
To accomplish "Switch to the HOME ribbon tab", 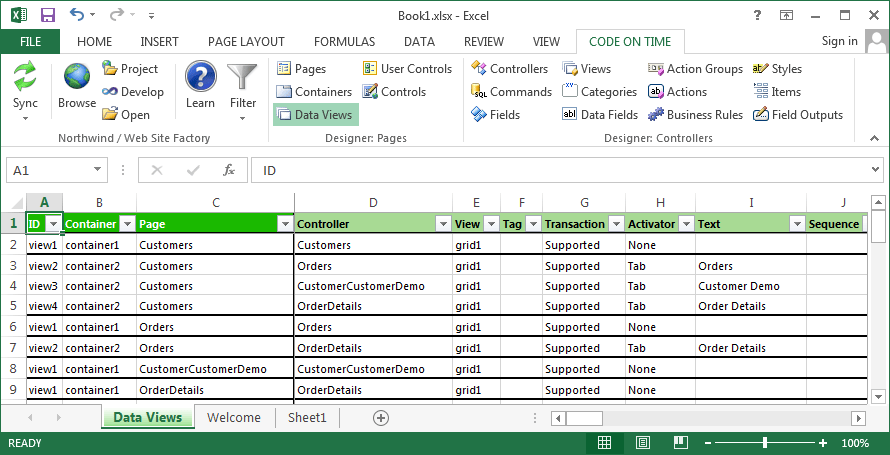I will pos(94,41).
